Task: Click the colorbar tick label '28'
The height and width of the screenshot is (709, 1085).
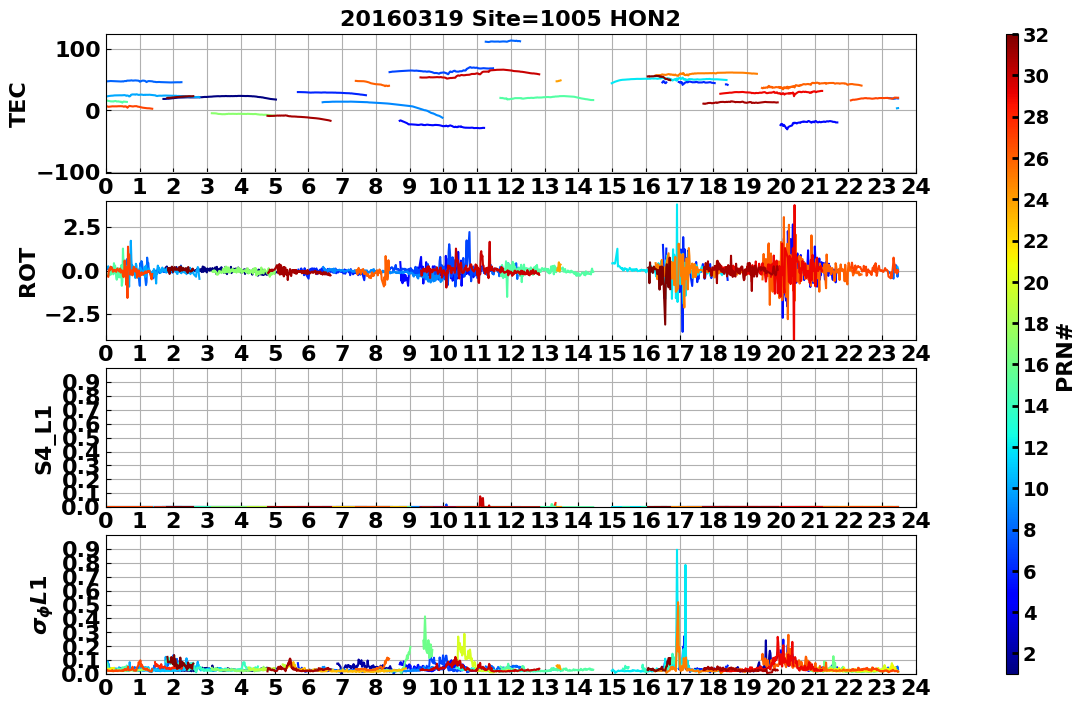Action: (1035, 118)
